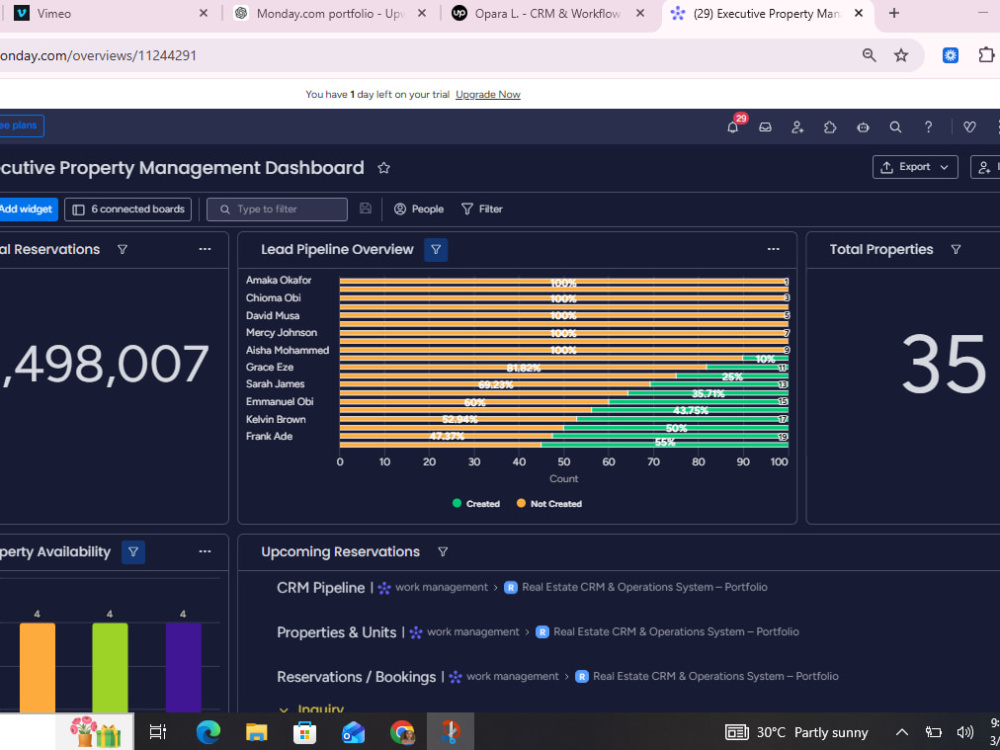Filter the Lead Pipeline Overview widget

point(436,249)
